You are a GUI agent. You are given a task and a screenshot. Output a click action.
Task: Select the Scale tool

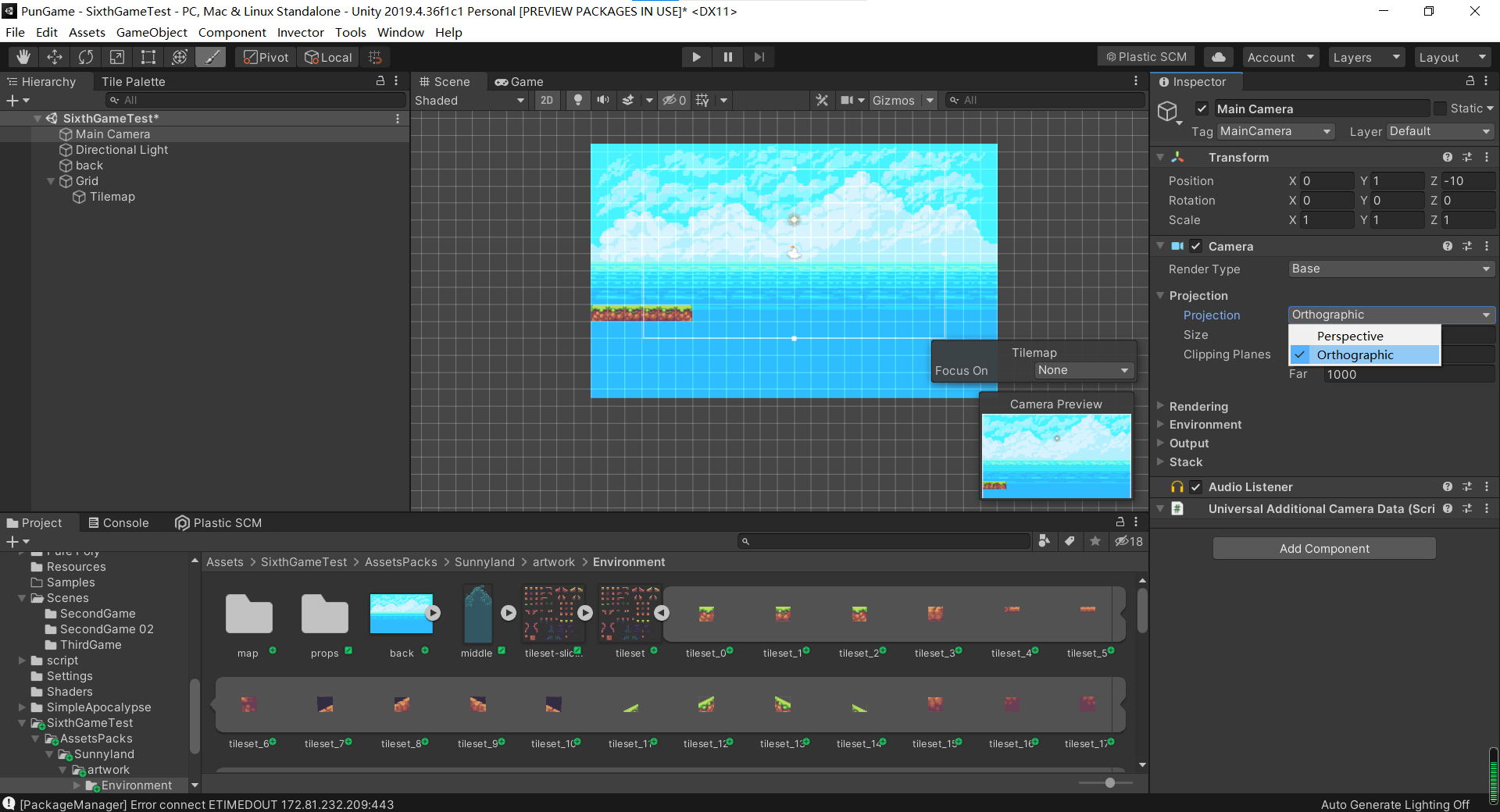[x=117, y=57]
